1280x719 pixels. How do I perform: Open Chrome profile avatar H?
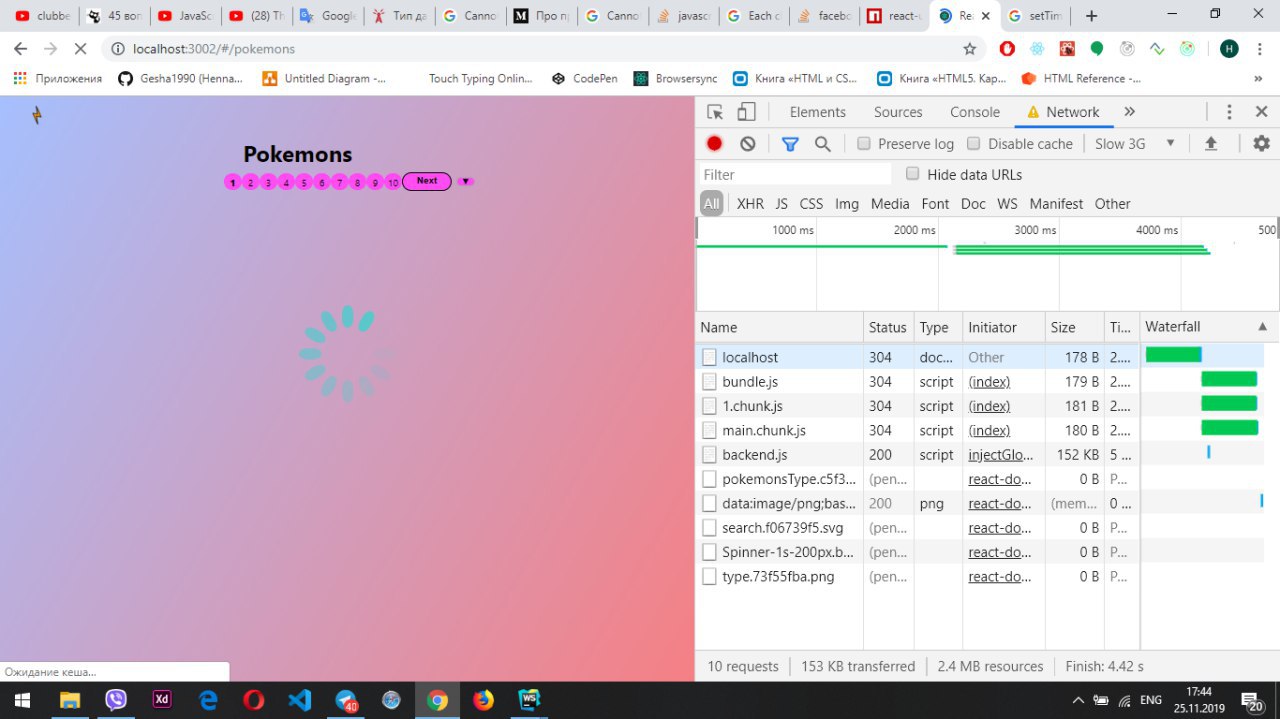[x=1229, y=48]
